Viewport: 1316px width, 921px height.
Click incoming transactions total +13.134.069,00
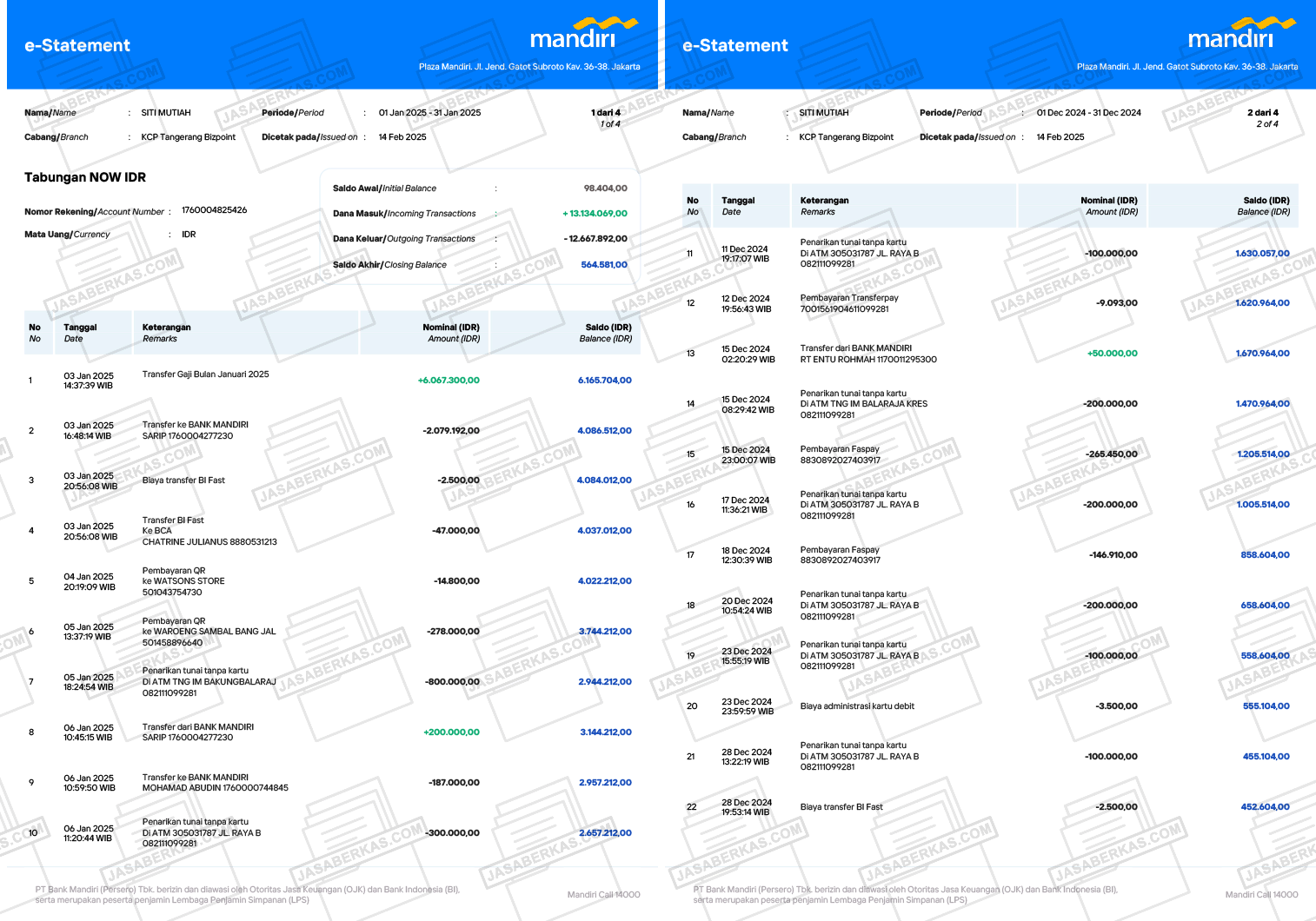pyautogui.click(x=595, y=214)
